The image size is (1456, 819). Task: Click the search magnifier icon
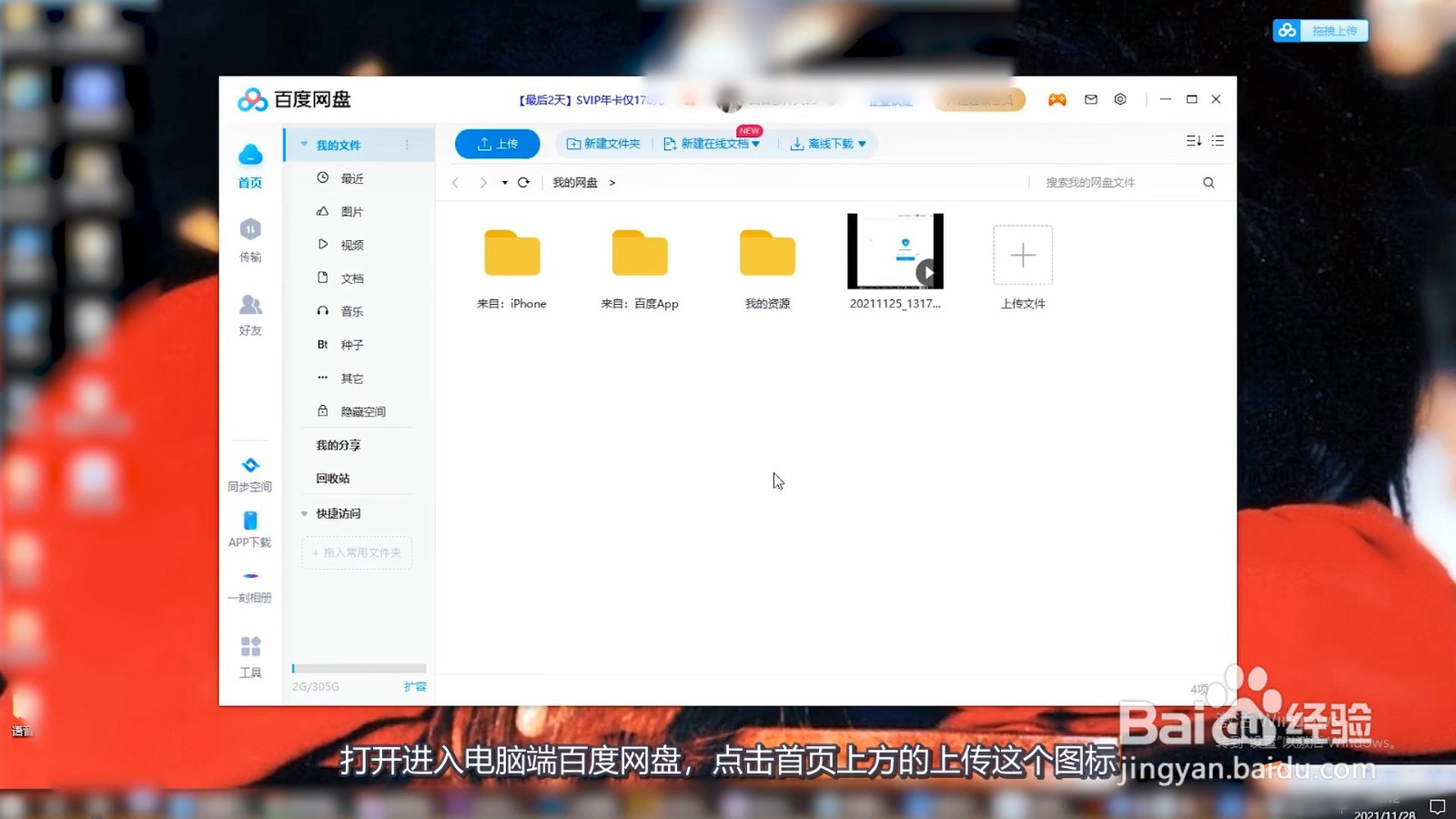coord(1208,183)
